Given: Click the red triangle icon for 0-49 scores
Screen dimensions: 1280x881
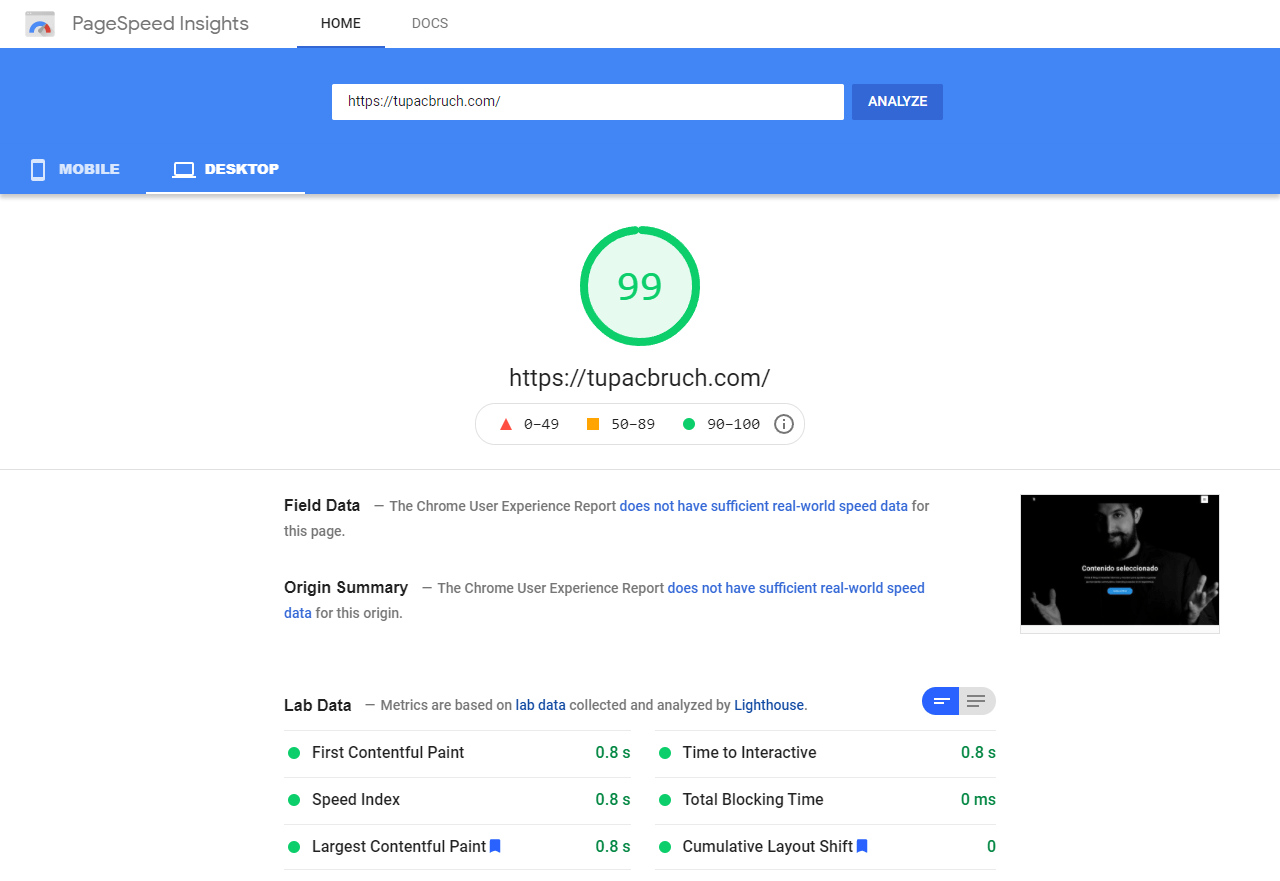Looking at the screenshot, I should click(x=505, y=423).
